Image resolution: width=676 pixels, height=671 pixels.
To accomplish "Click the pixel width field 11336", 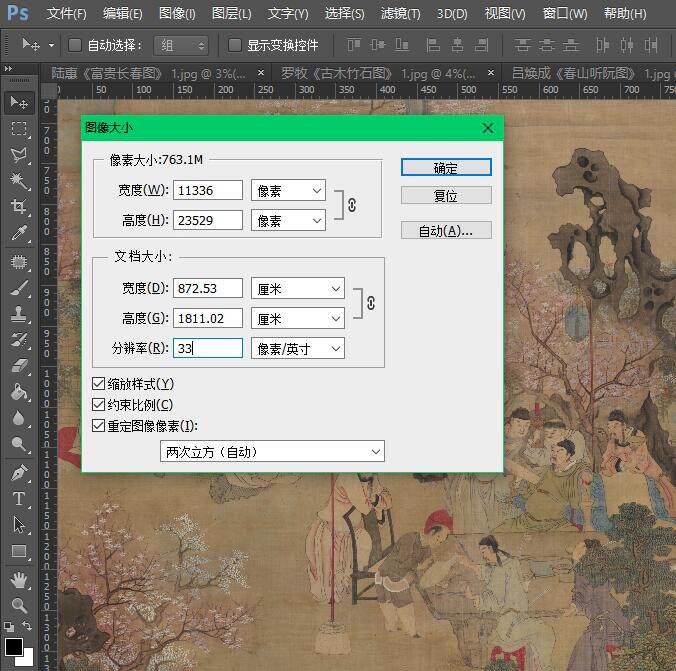I will 208,190.
